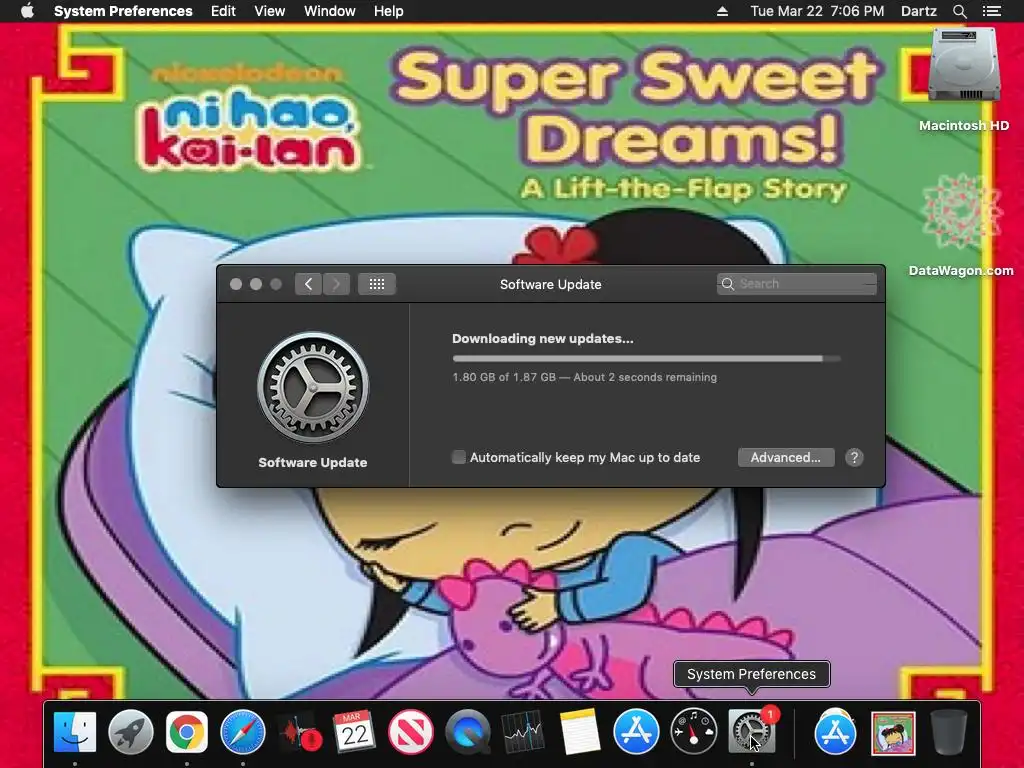Open Voice Memos from the Dock
This screenshot has width=1024, height=768.
click(x=299, y=732)
